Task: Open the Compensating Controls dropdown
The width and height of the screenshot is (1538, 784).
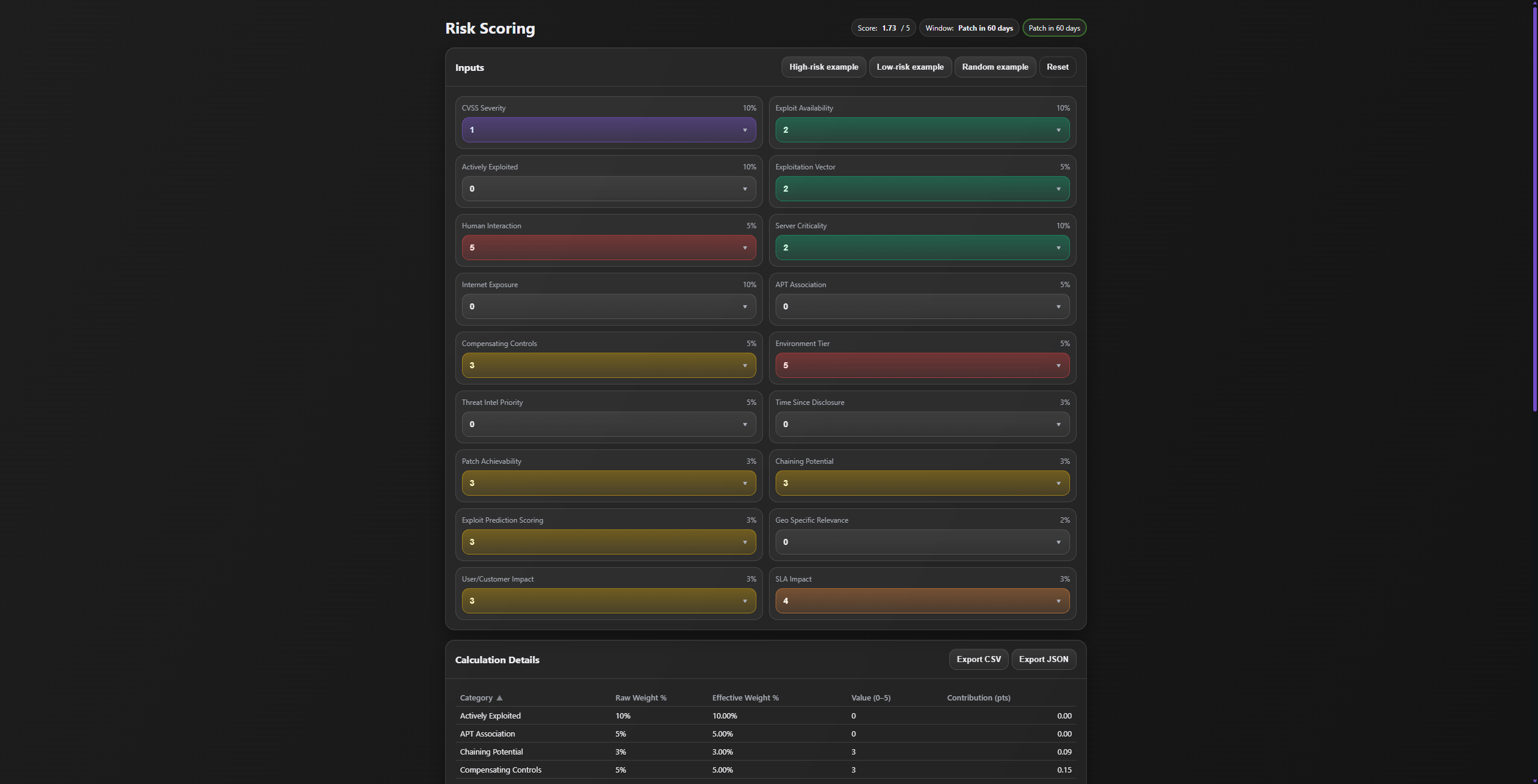Action: click(x=608, y=365)
